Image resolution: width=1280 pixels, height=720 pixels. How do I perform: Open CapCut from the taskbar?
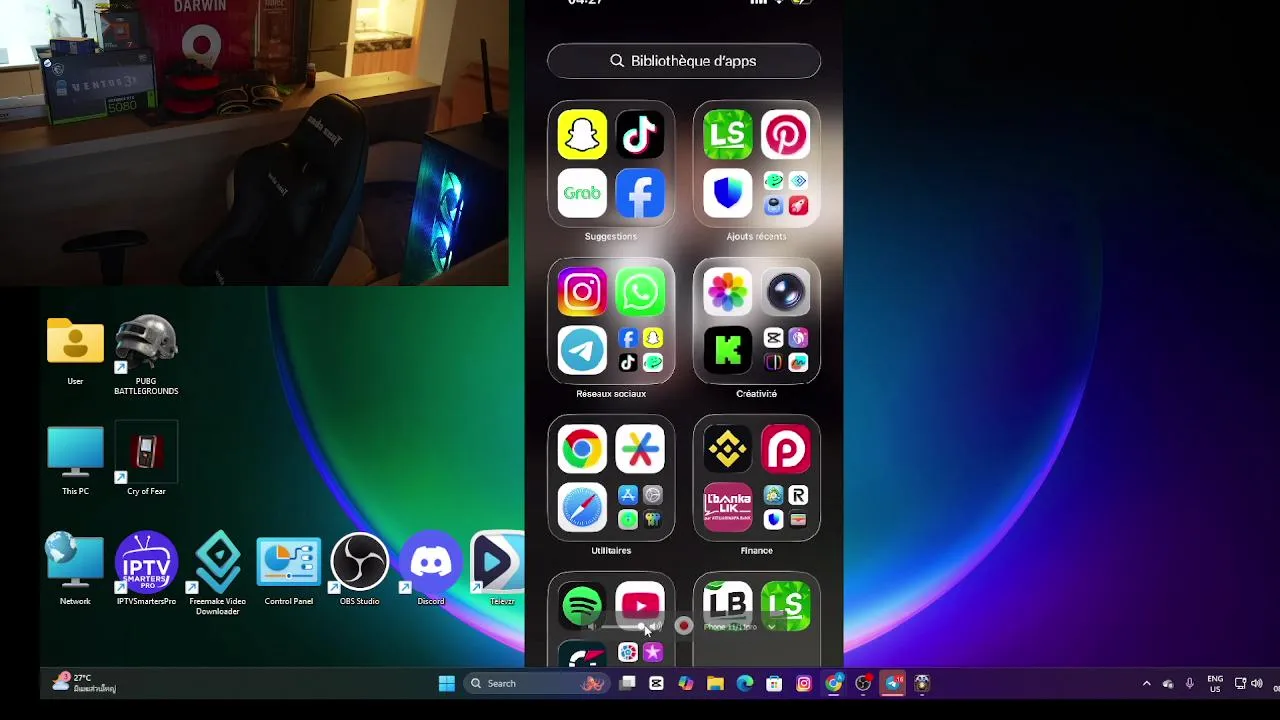(656, 683)
